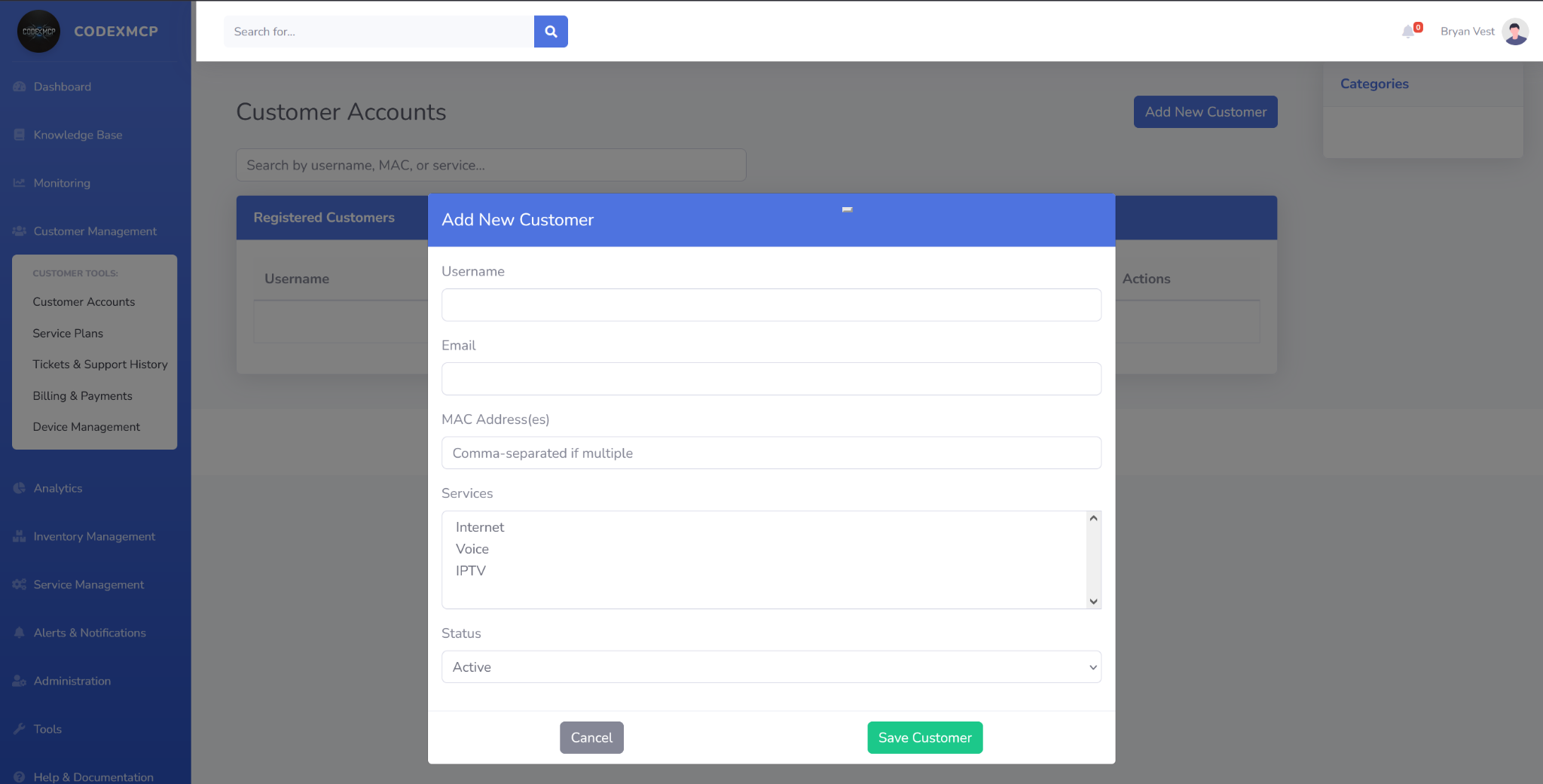Open Billing & Payments in the sidebar
This screenshot has height=784, width=1543.
[82, 395]
